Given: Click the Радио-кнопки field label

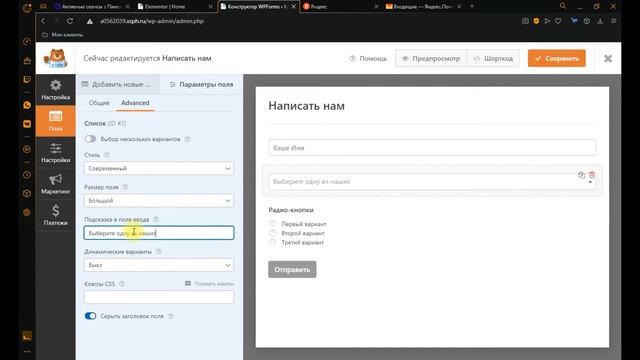Looking at the screenshot, I should [x=291, y=210].
